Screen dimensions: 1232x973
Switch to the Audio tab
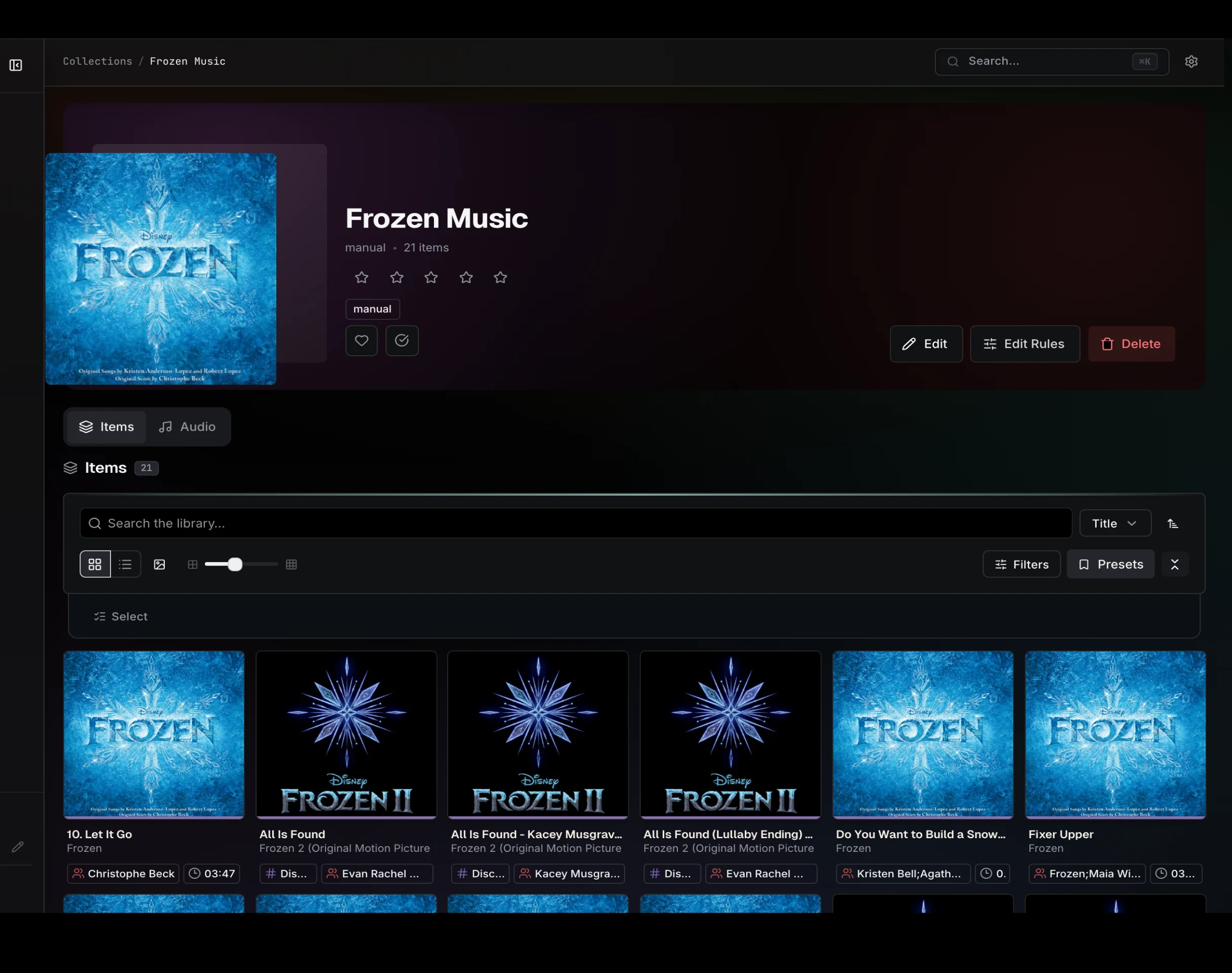[x=187, y=427]
